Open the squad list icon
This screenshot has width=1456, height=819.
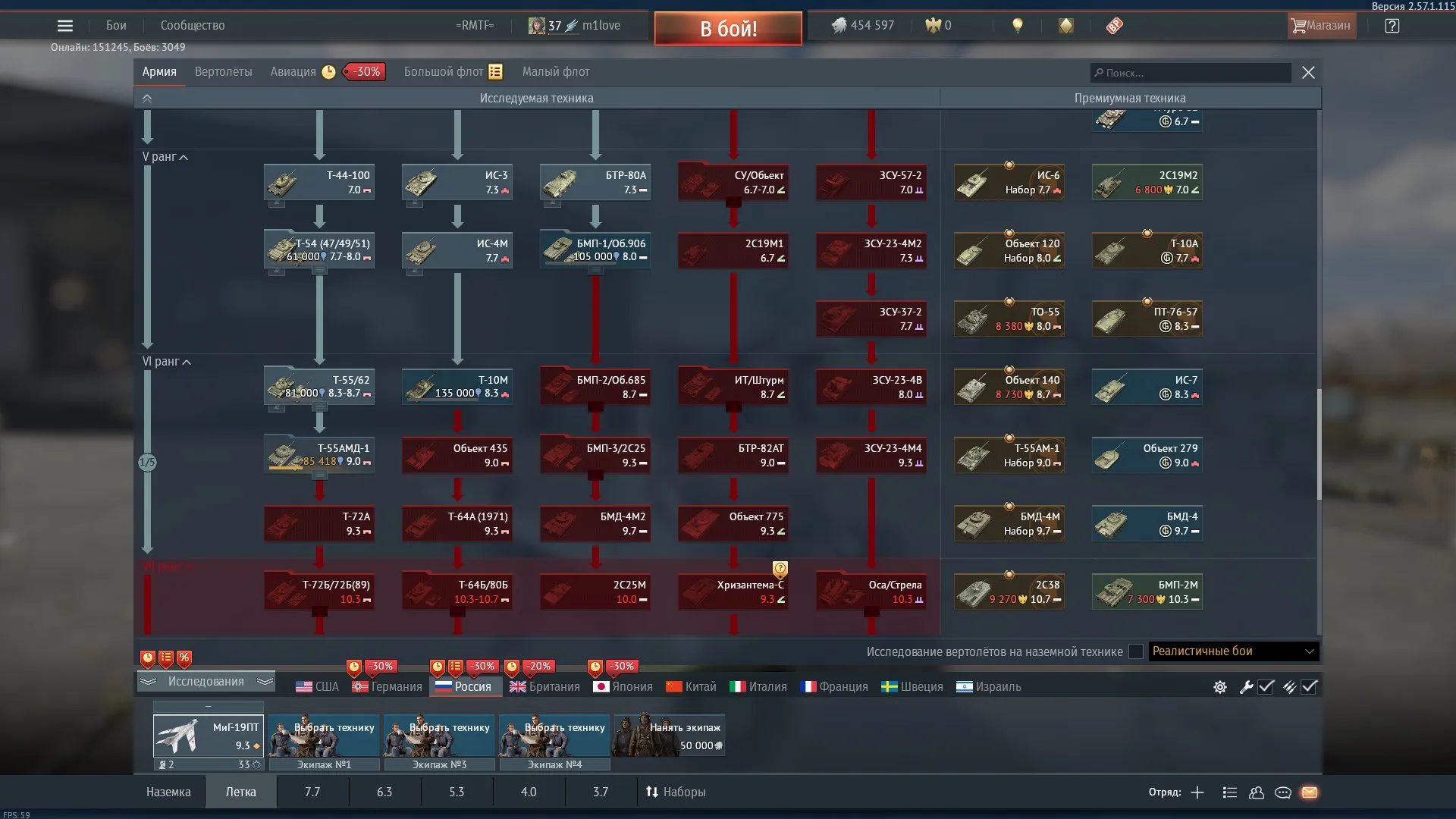pos(1230,792)
